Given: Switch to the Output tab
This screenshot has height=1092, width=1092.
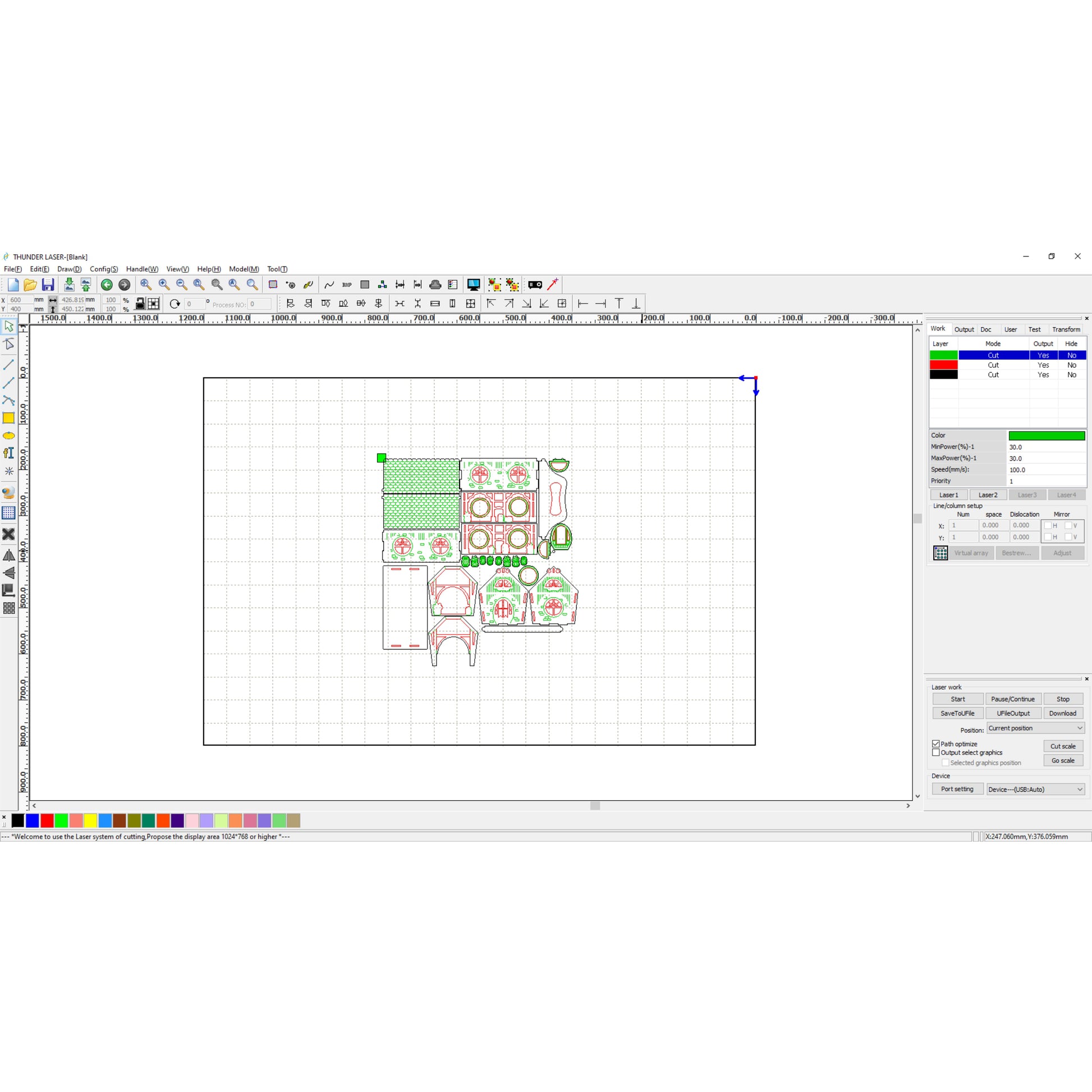Looking at the screenshot, I should [x=963, y=329].
